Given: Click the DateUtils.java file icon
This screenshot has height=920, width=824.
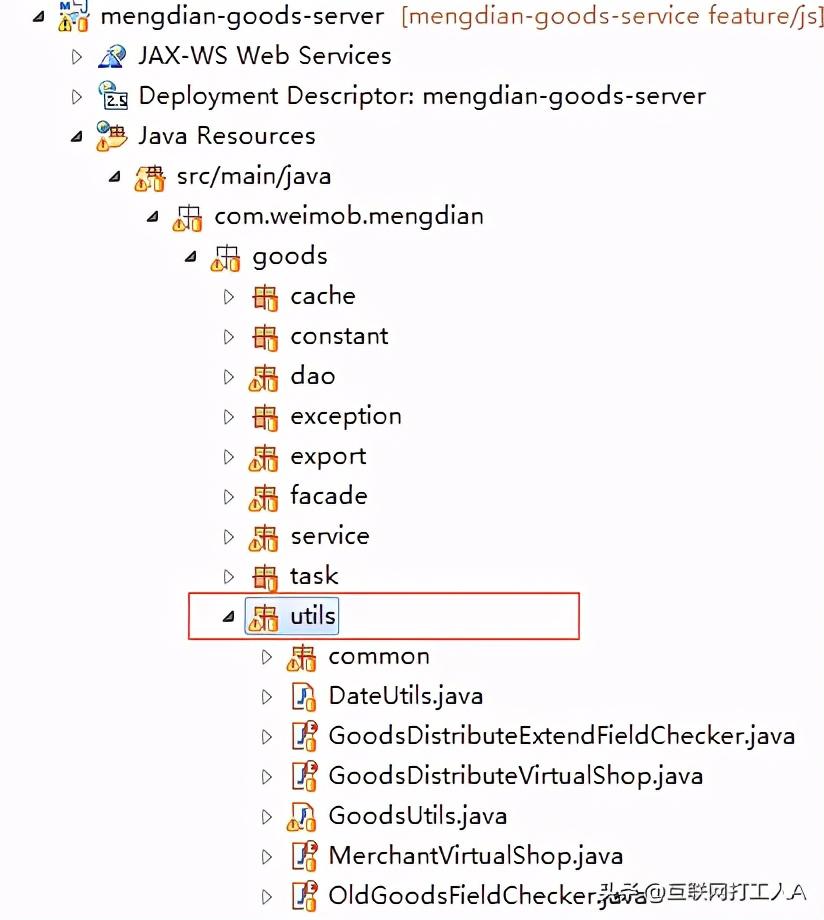Looking at the screenshot, I should (x=303, y=696).
